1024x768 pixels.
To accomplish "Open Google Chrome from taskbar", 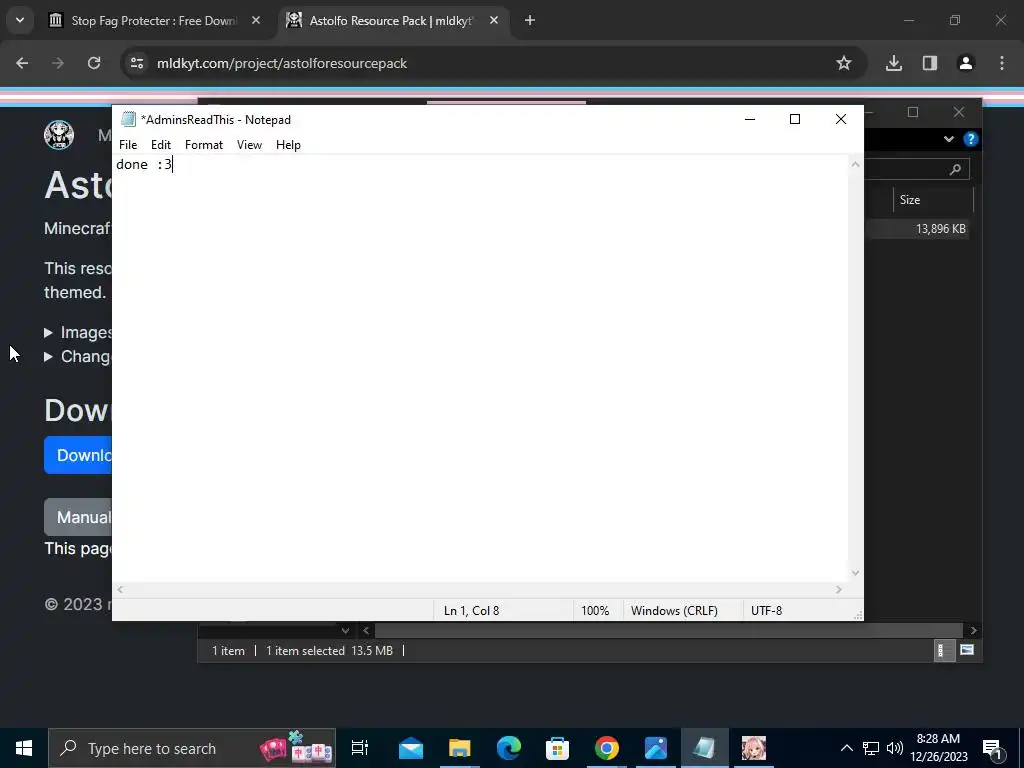I will pos(607,748).
